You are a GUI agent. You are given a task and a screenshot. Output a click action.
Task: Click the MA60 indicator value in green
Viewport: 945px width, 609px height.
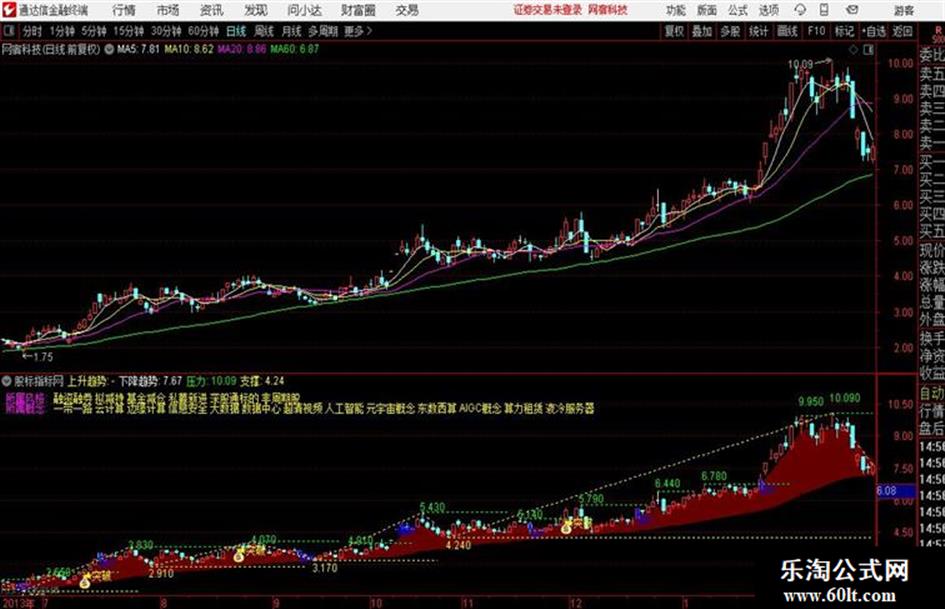click(x=295, y=49)
